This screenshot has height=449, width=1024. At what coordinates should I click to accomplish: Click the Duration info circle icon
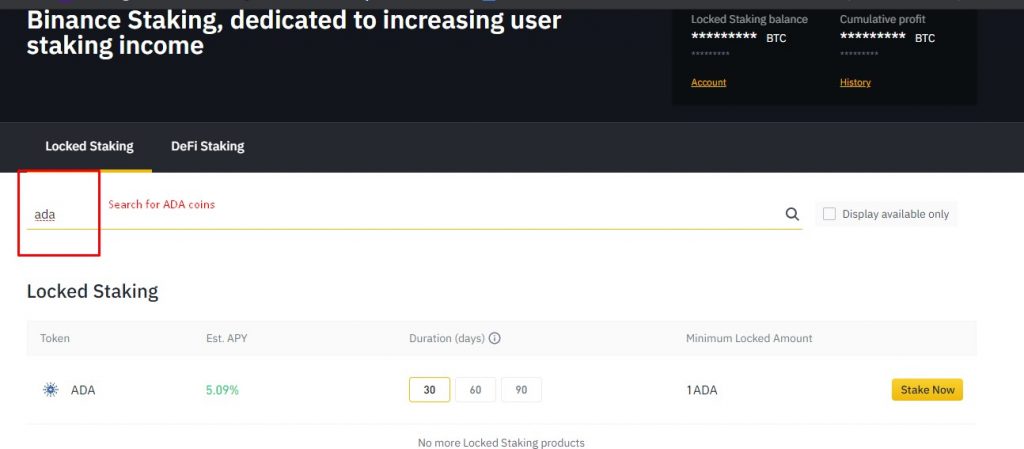point(494,338)
